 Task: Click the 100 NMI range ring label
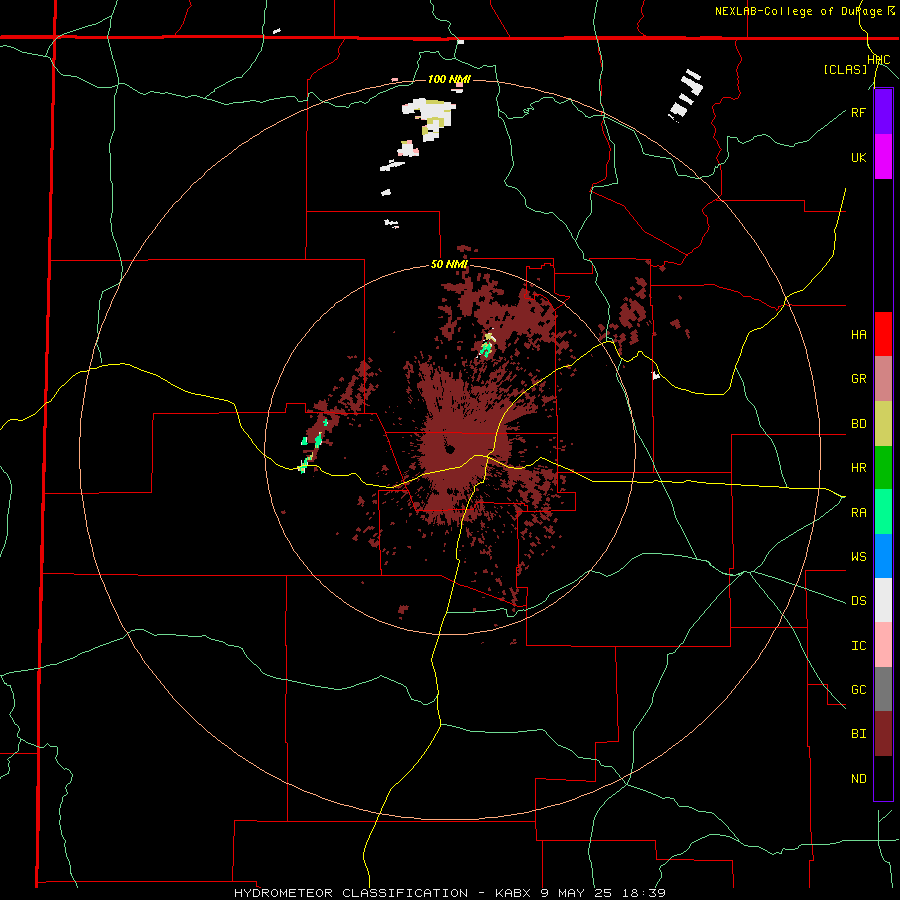(449, 79)
